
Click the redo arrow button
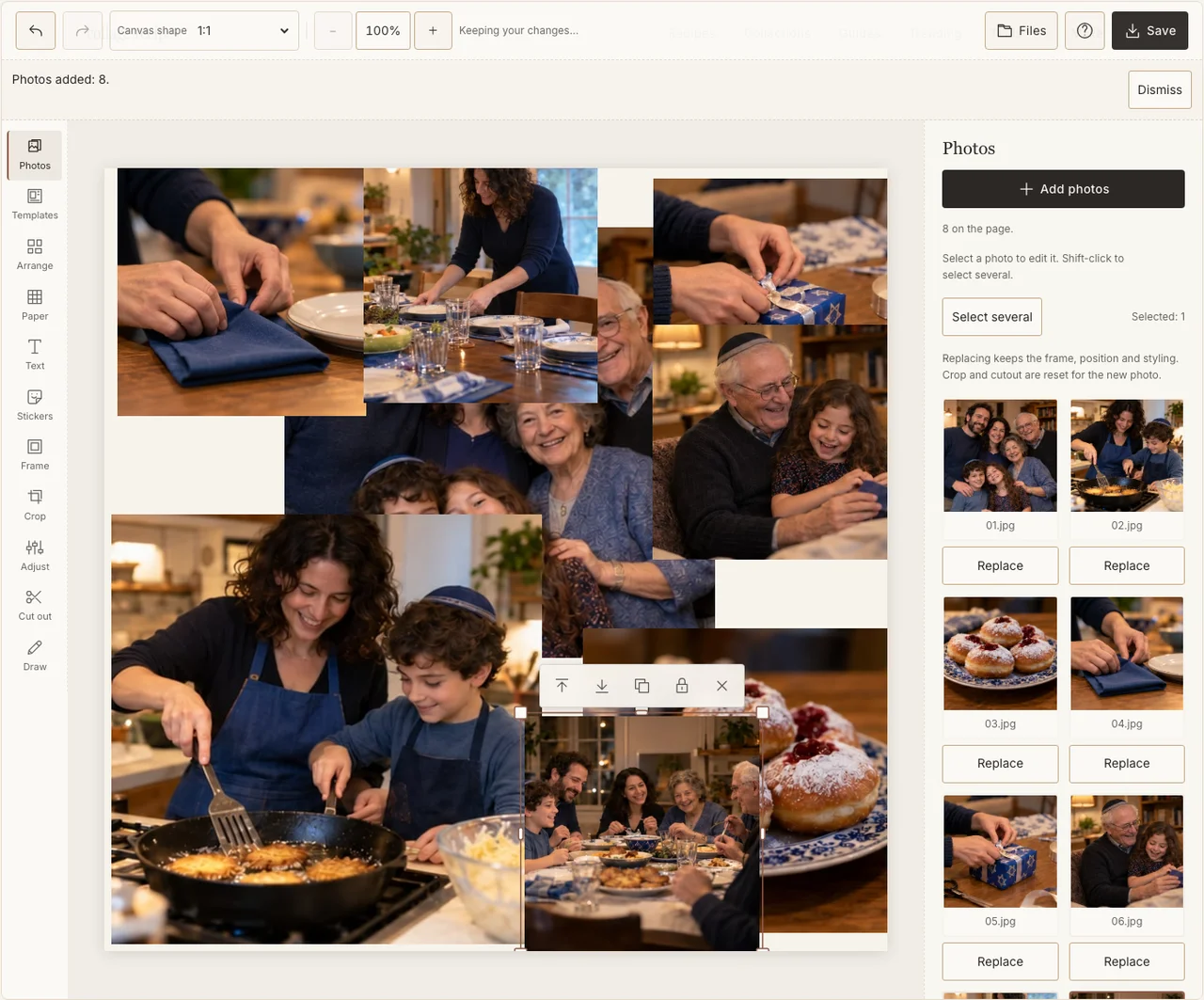click(x=83, y=31)
